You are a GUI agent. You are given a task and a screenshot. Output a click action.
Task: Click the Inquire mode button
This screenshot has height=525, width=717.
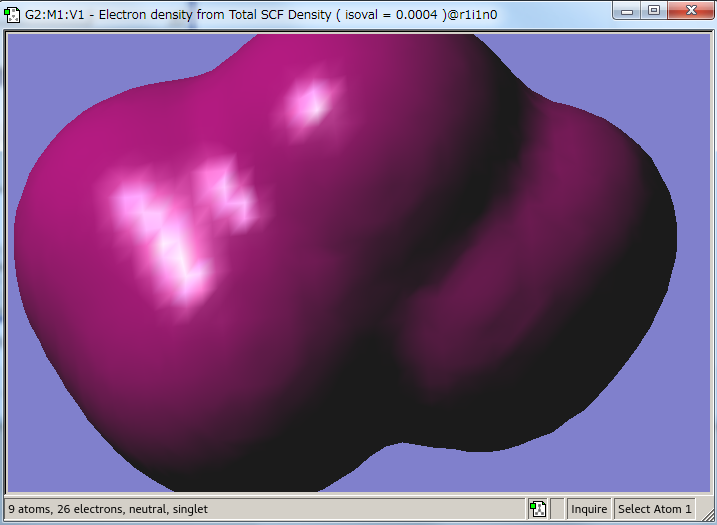pyautogui.click(x=589, y=509)
